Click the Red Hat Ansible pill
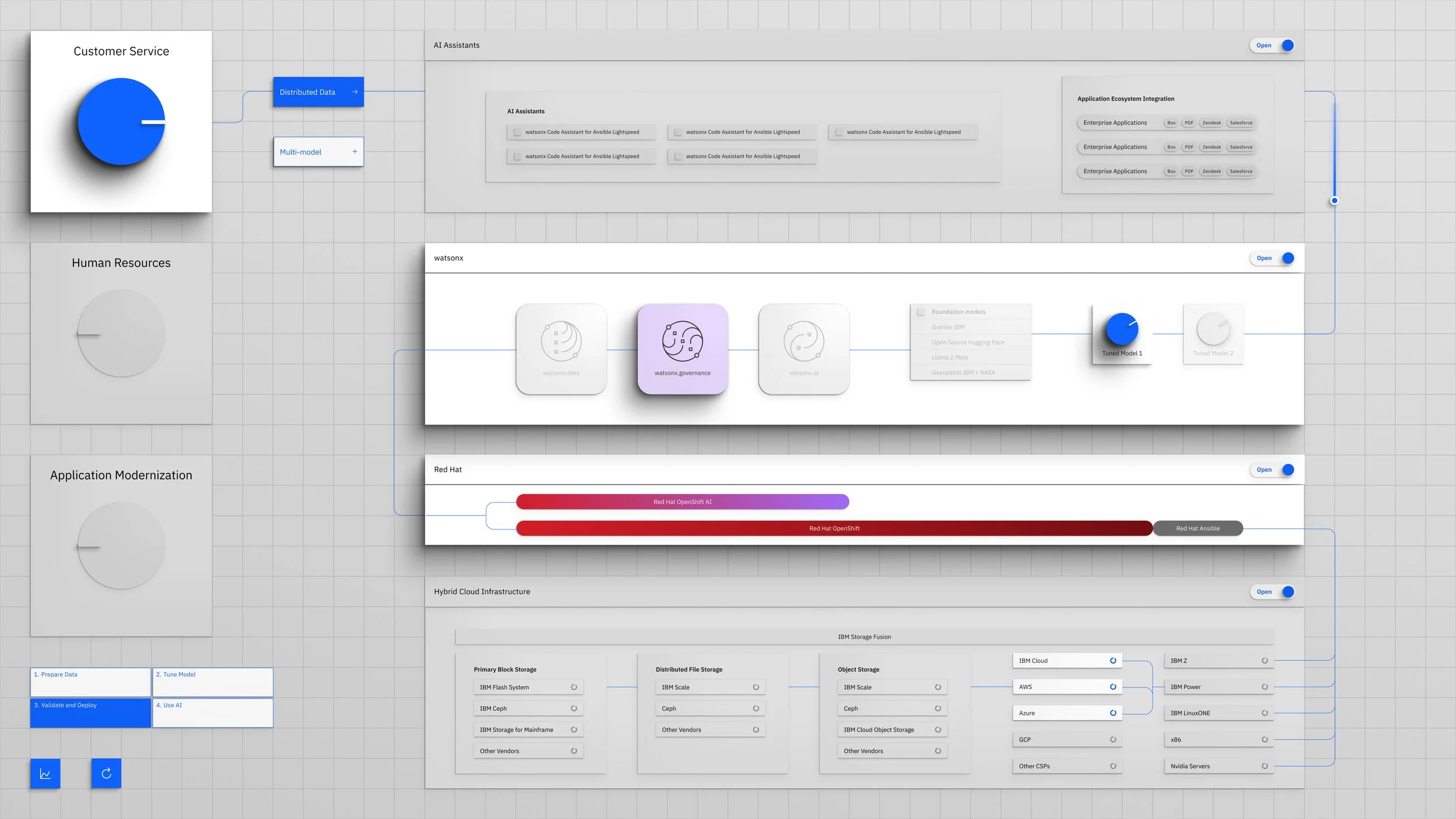 (1197, 528)
